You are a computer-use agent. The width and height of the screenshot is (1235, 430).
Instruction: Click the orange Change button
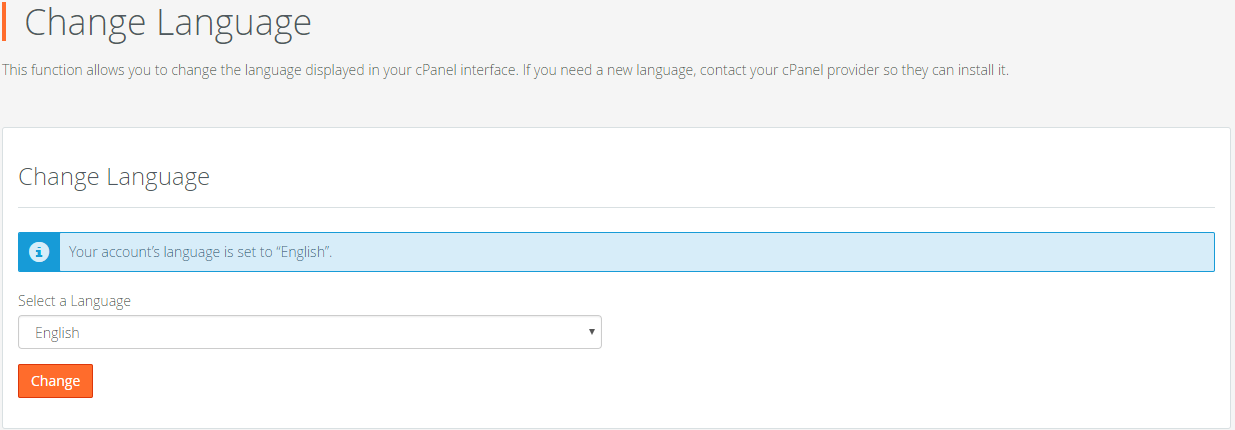tap(55, 381)
